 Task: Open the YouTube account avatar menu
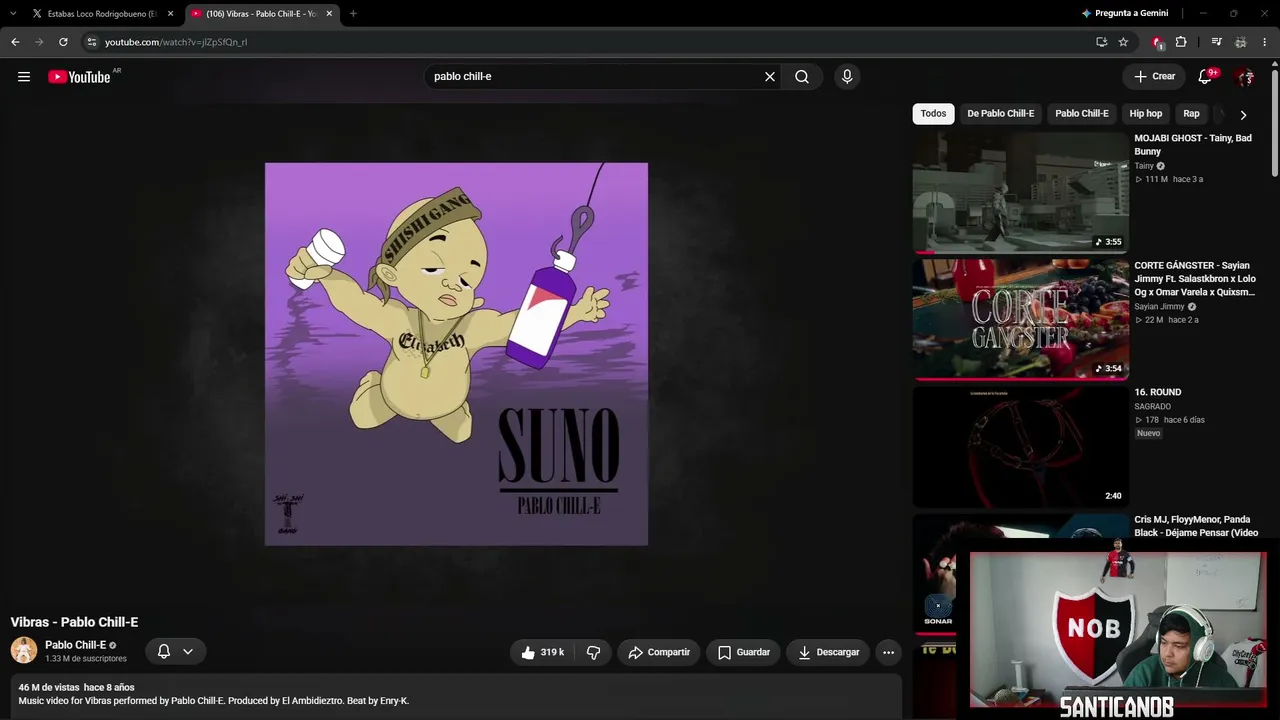(1245, 77)
